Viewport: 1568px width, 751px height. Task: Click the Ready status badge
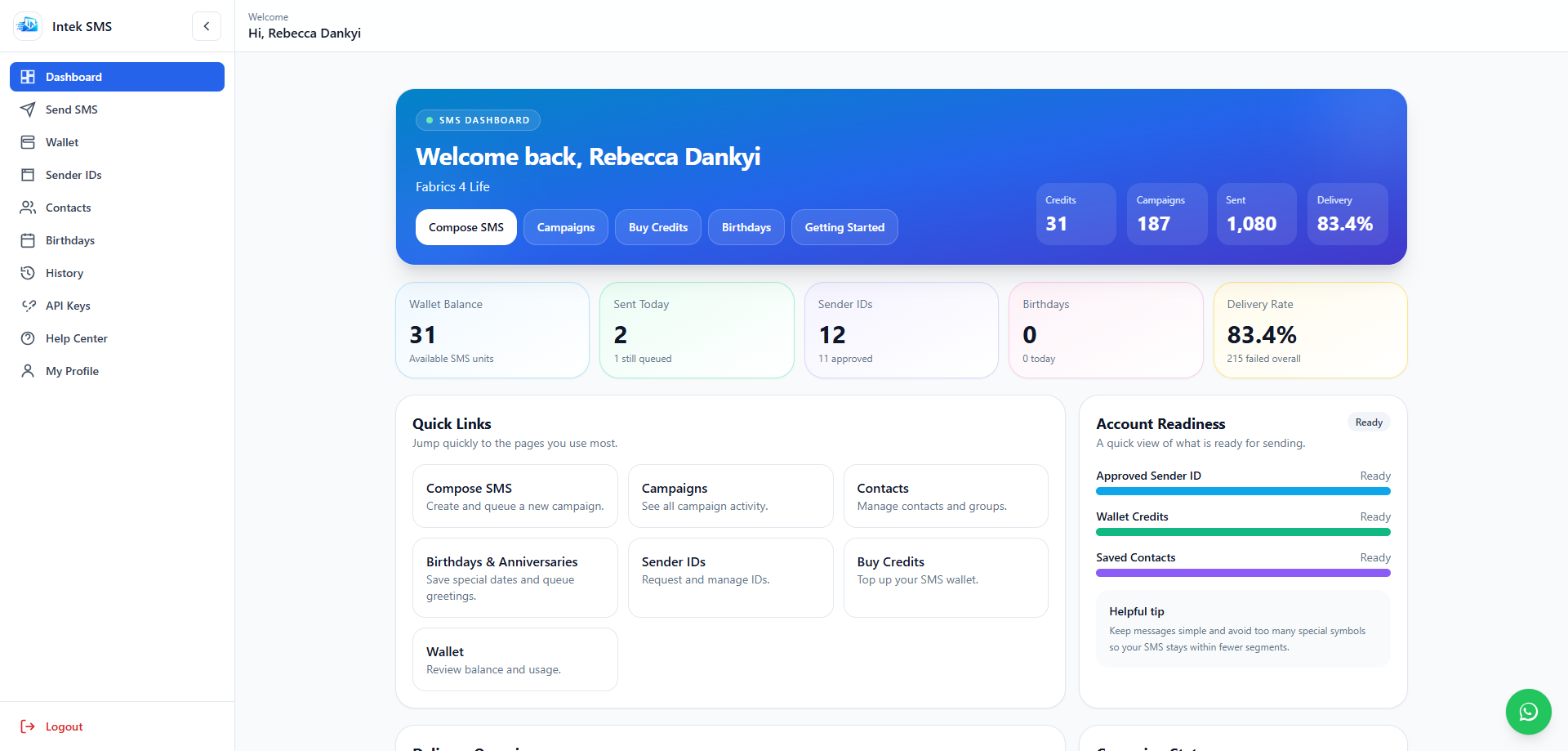(x=1369, y=422)
